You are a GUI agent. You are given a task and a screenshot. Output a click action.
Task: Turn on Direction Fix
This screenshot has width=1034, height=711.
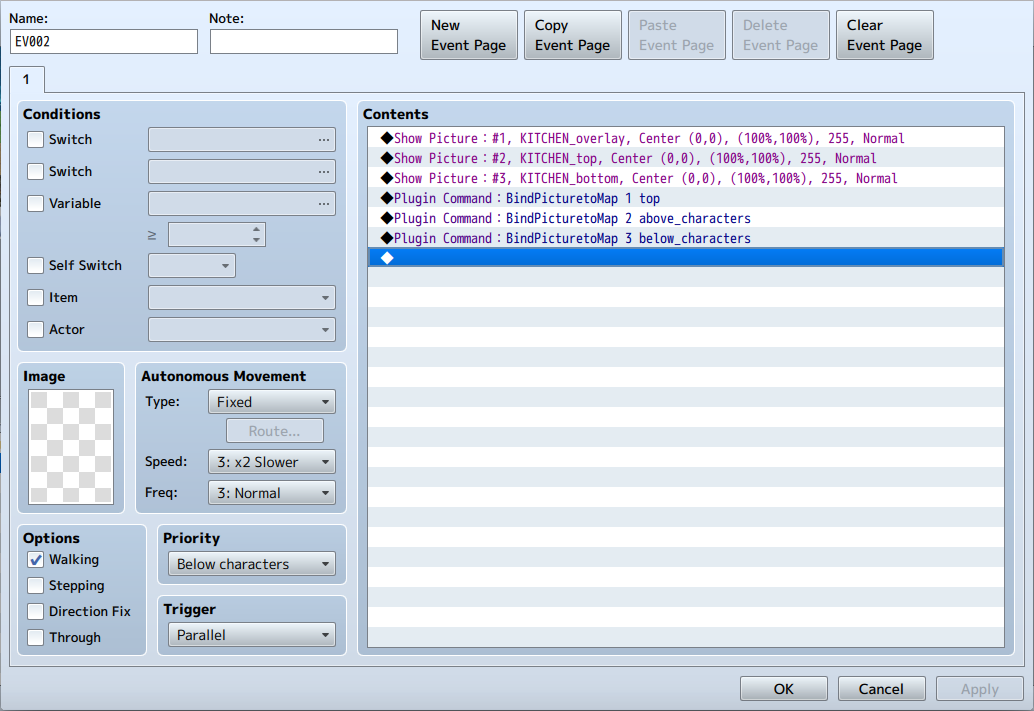pyautogui.click(x=36, y=612)
